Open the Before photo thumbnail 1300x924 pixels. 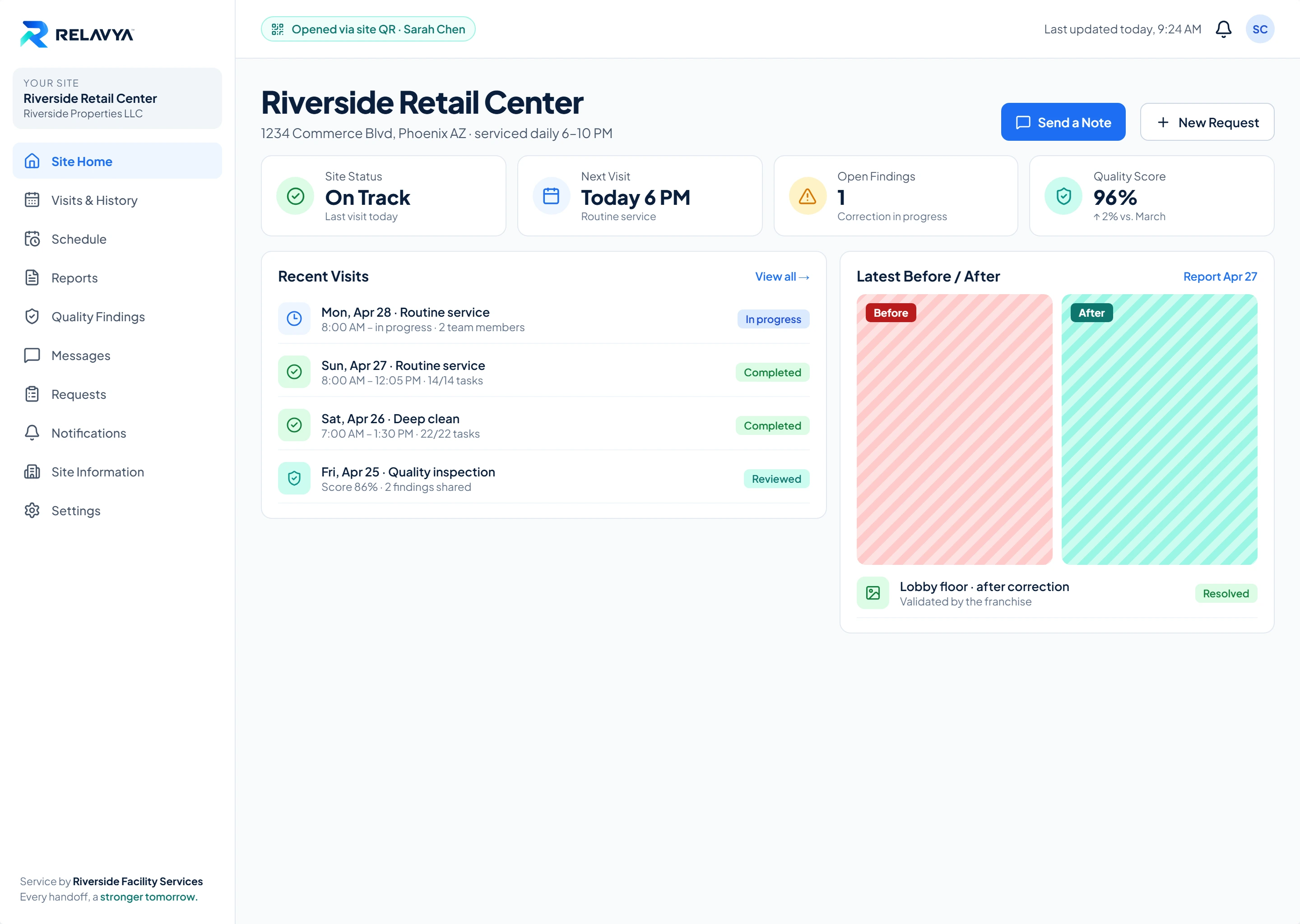point(955,430)
